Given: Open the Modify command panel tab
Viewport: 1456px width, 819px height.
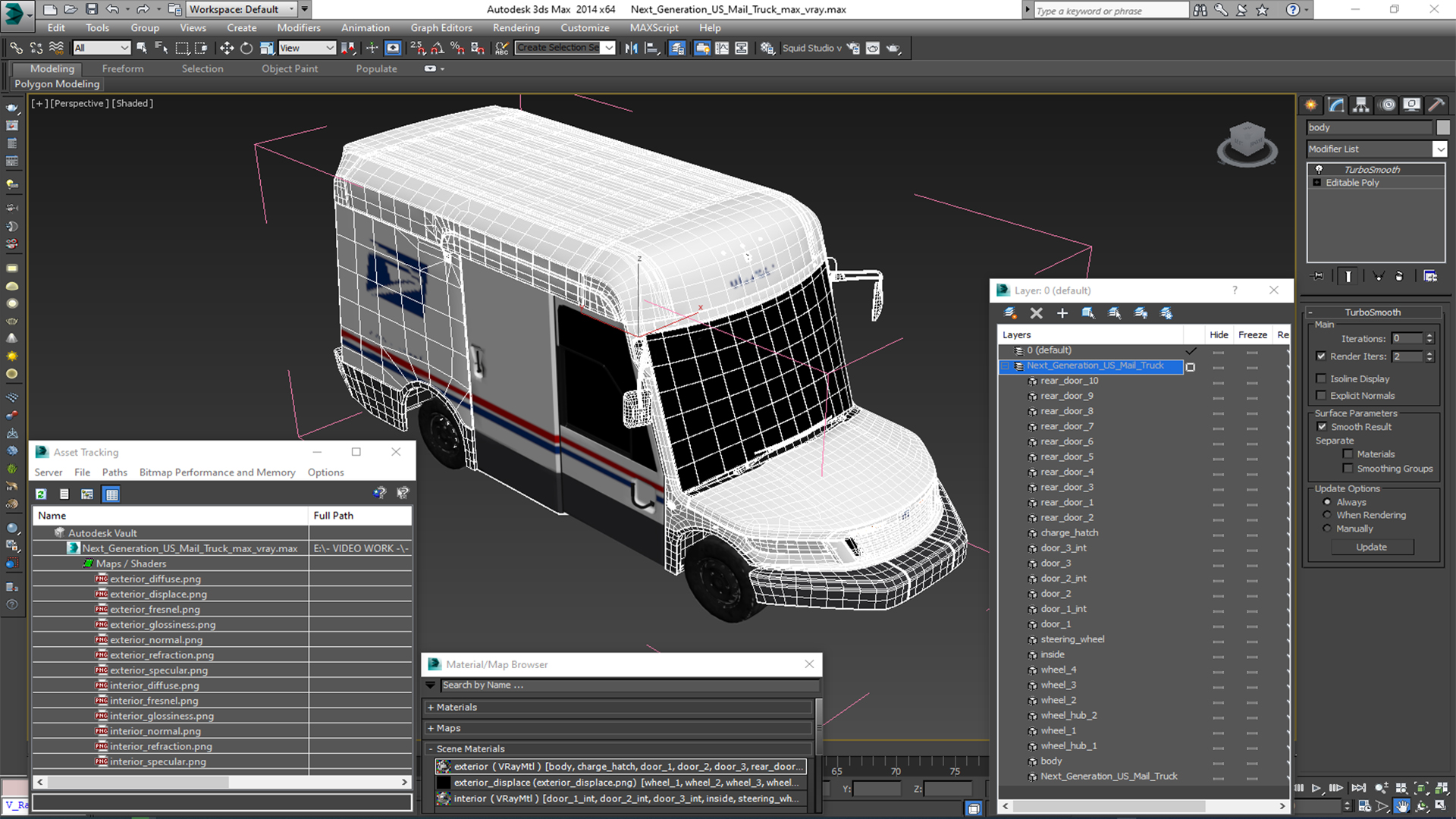Looking at the screenshot, I should pyautogui.click(x=1336, y=105).
